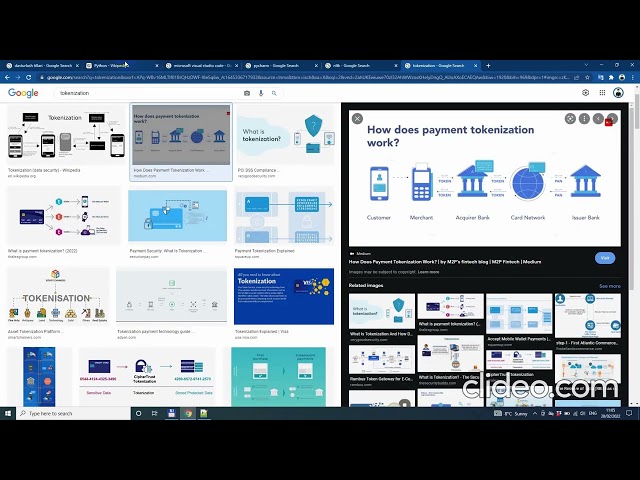Open What is payment tokenization 2022 image

(64, 216)
